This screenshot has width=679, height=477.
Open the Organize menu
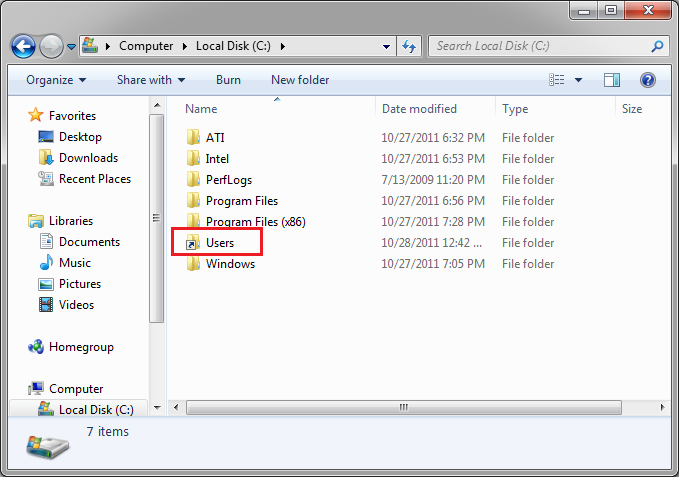[x=56, y=80]
